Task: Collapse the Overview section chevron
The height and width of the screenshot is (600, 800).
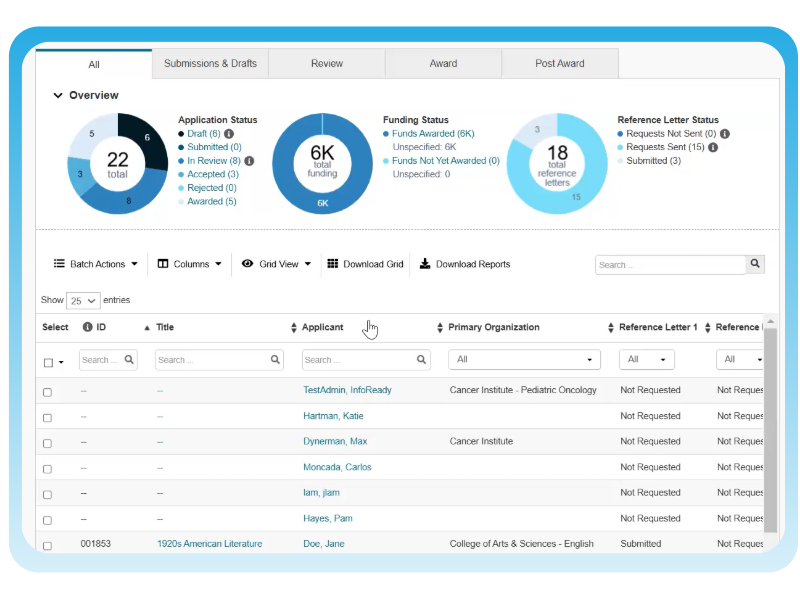Action: pos(58,95)
